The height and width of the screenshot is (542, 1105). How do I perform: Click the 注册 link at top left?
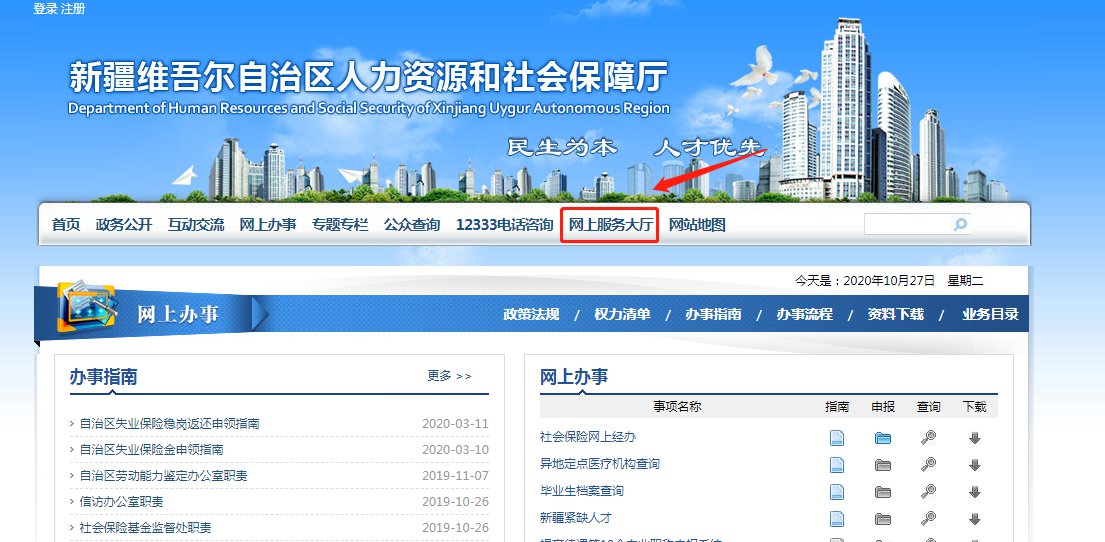pos(73,9)
